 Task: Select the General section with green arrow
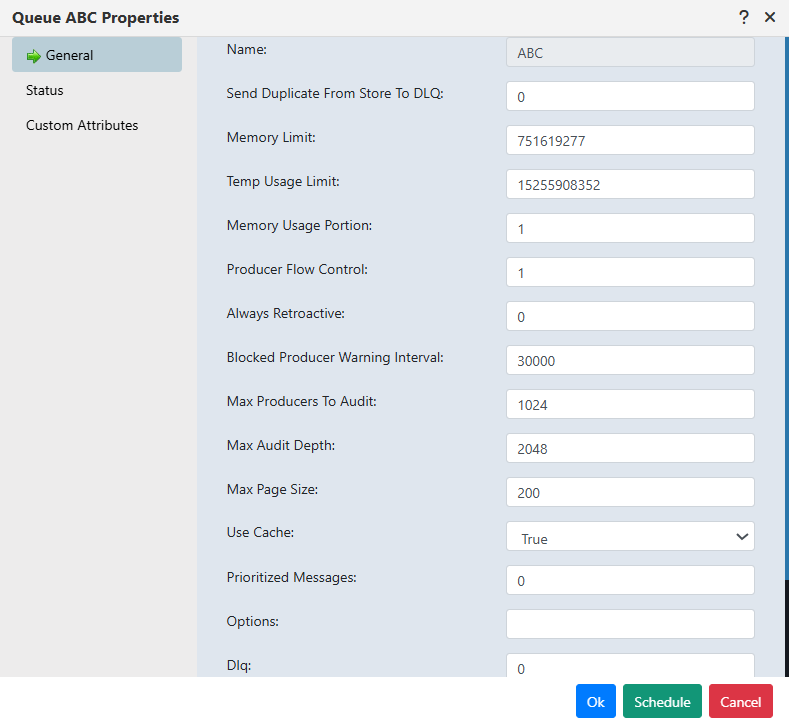pyautogui.click(x=97, y=55)
